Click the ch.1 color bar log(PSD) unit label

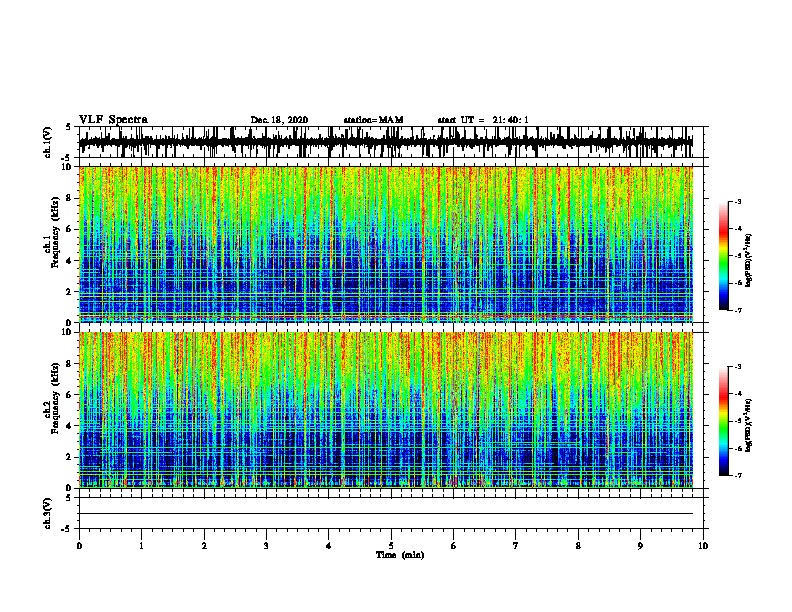(x=748, y=260)
